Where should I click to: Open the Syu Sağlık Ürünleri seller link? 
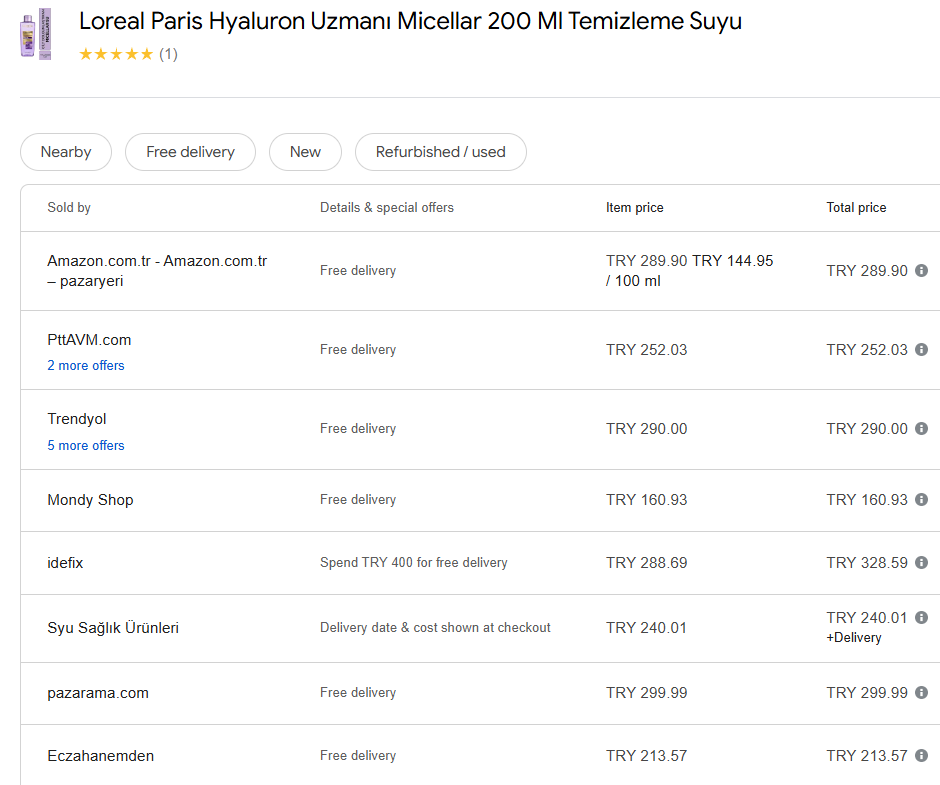[113, 628]
